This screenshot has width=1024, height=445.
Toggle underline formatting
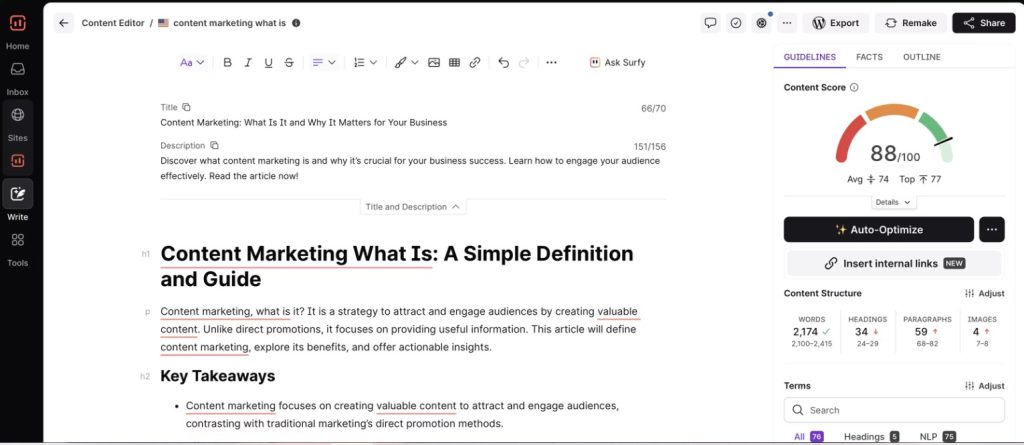(x=268, y=62)
